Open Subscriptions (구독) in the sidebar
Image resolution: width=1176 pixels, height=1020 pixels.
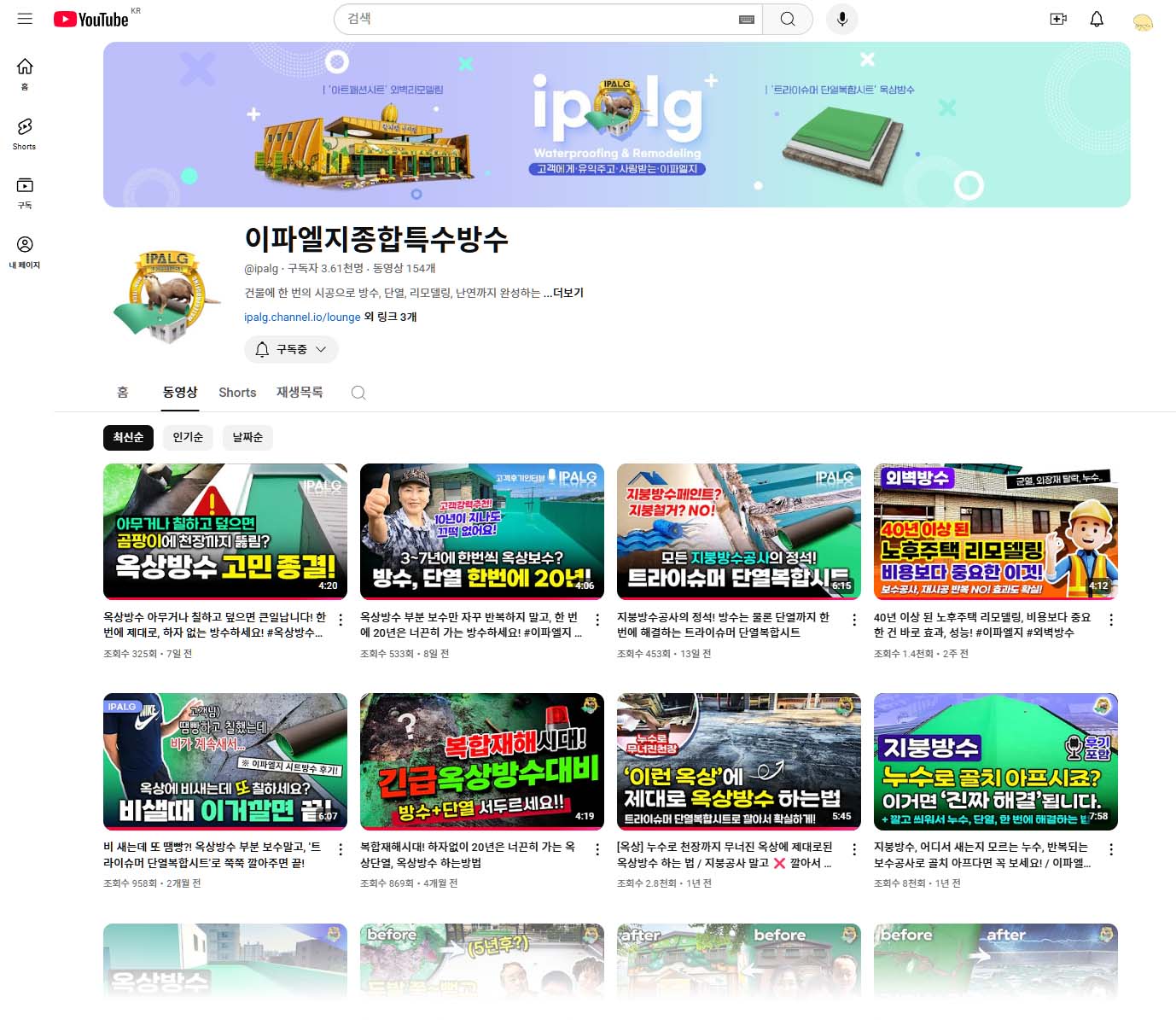pos(25,193)
